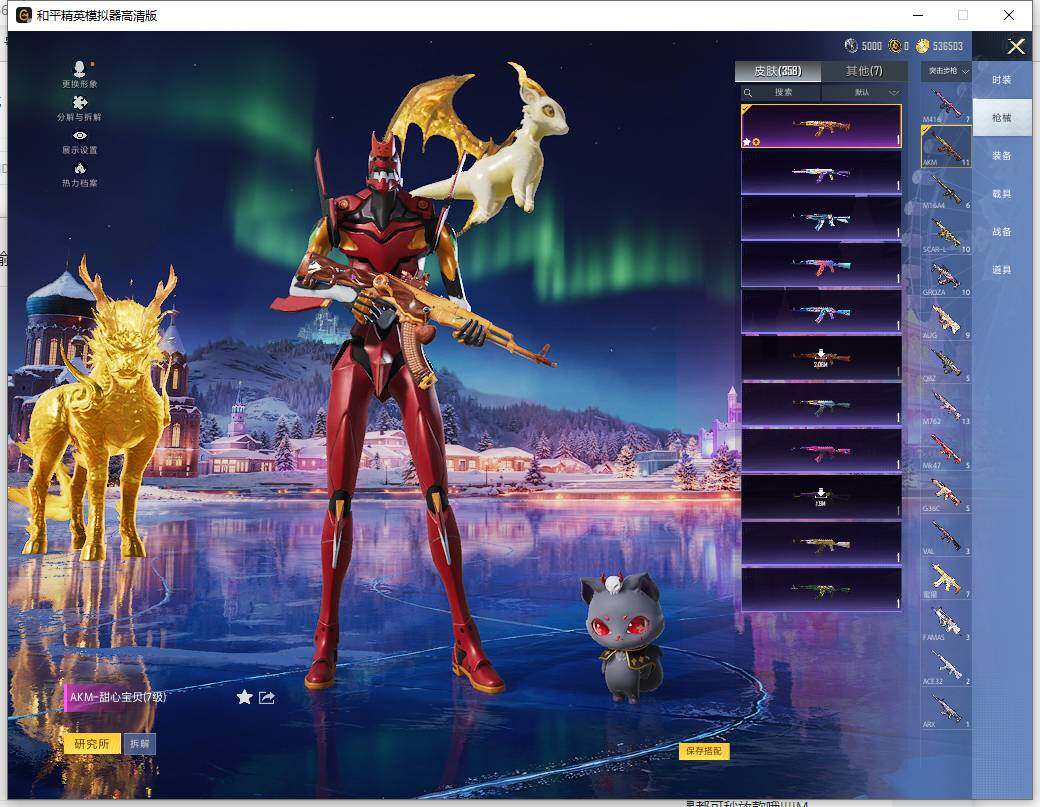Open the 装备 category tab
This screenshot has height=807, width=1040.
click(1002, 156)
